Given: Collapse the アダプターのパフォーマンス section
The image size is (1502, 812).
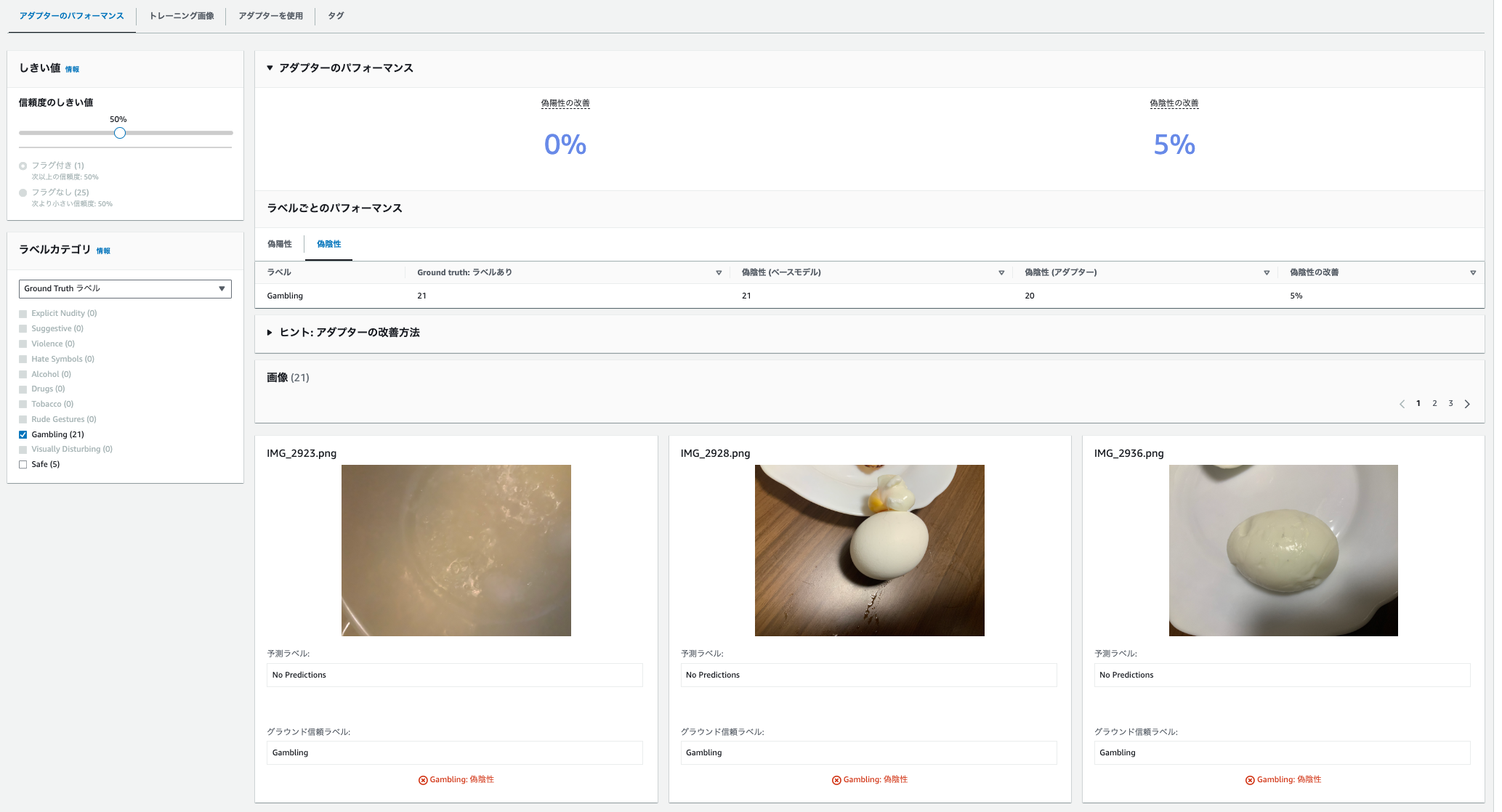Looking at the screenshot, I should tap(270, 68).
